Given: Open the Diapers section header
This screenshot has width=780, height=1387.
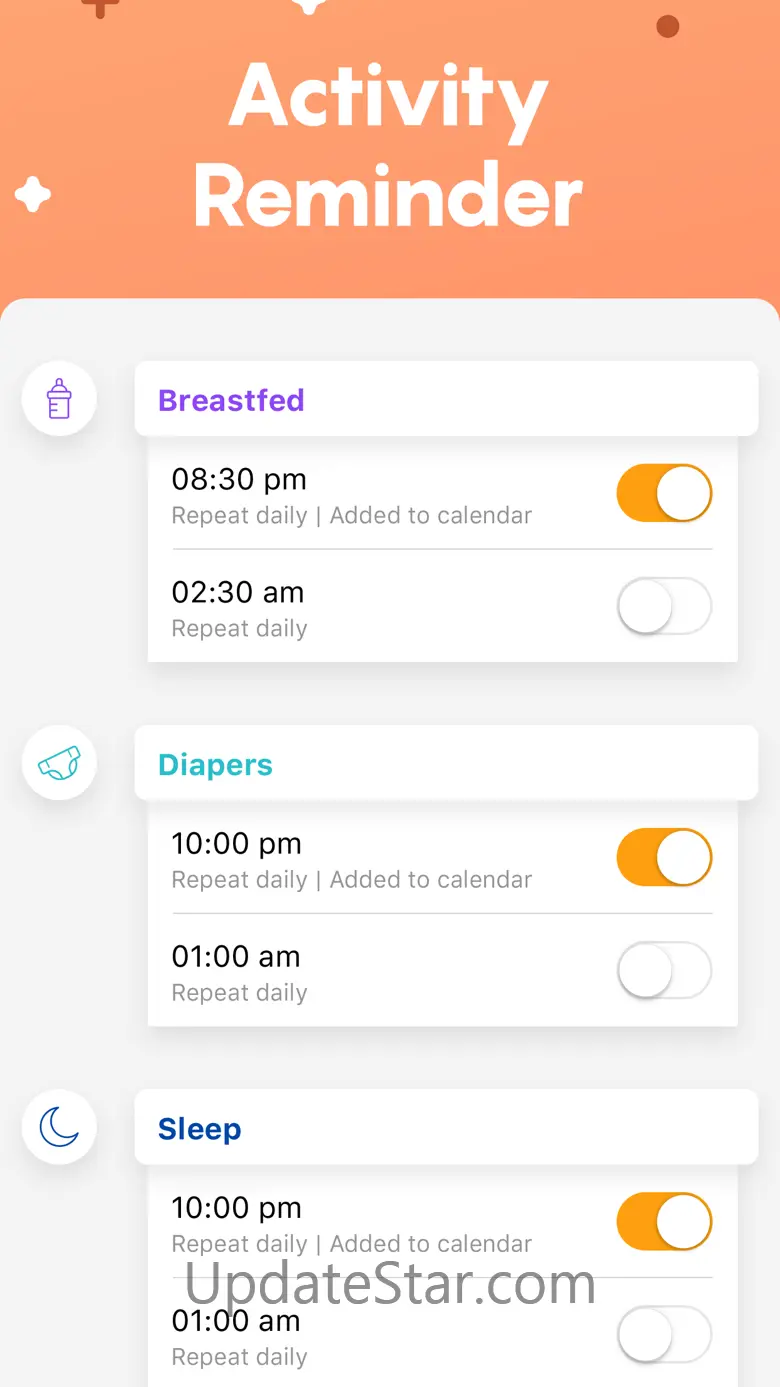Looking at the screenshot, I should pyautogui.click(x=446, y=765).
